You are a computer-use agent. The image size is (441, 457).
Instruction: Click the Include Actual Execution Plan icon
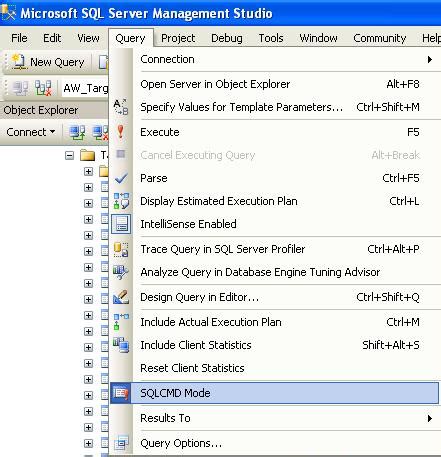coord(121,322)
